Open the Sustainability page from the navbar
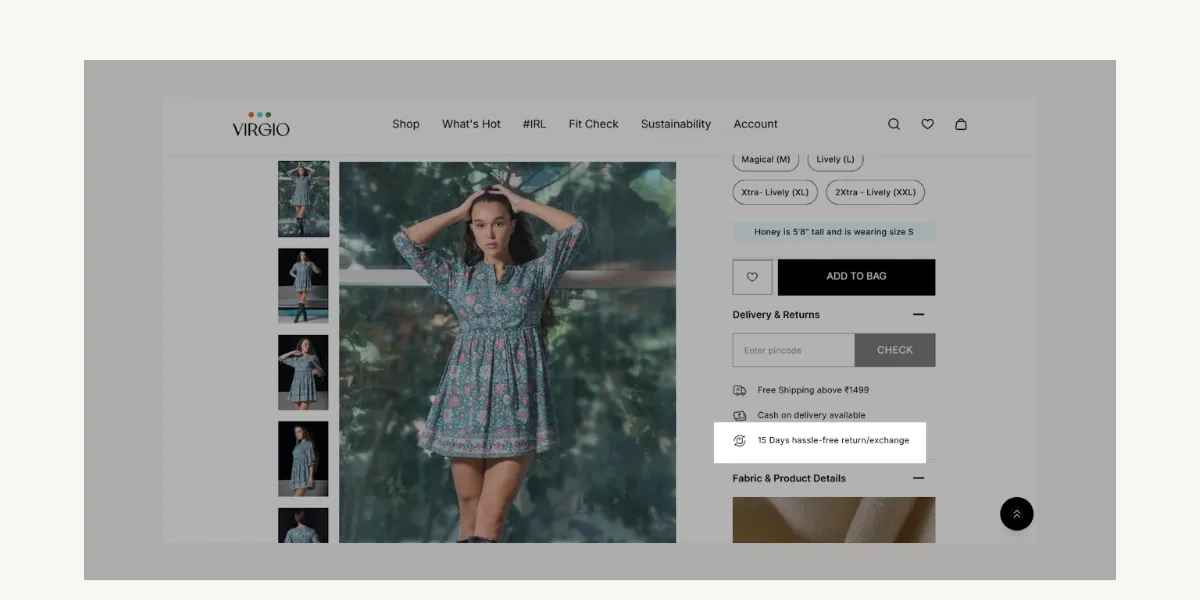This screenshot has width=1200, height=600. pos(676,124)
